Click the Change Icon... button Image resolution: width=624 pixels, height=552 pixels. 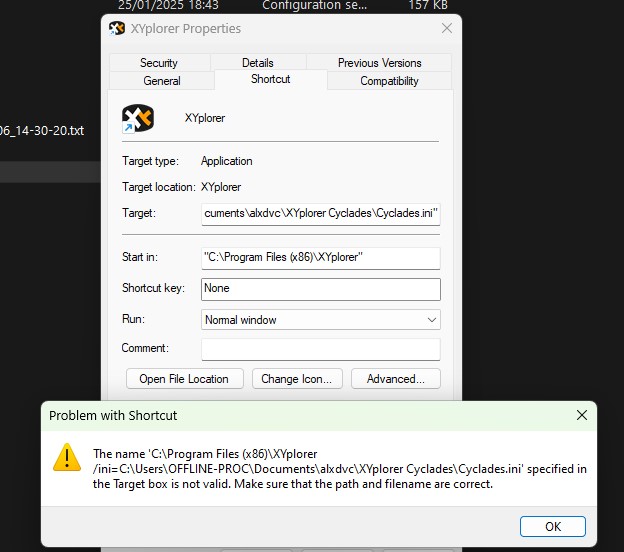click(297, 379)
